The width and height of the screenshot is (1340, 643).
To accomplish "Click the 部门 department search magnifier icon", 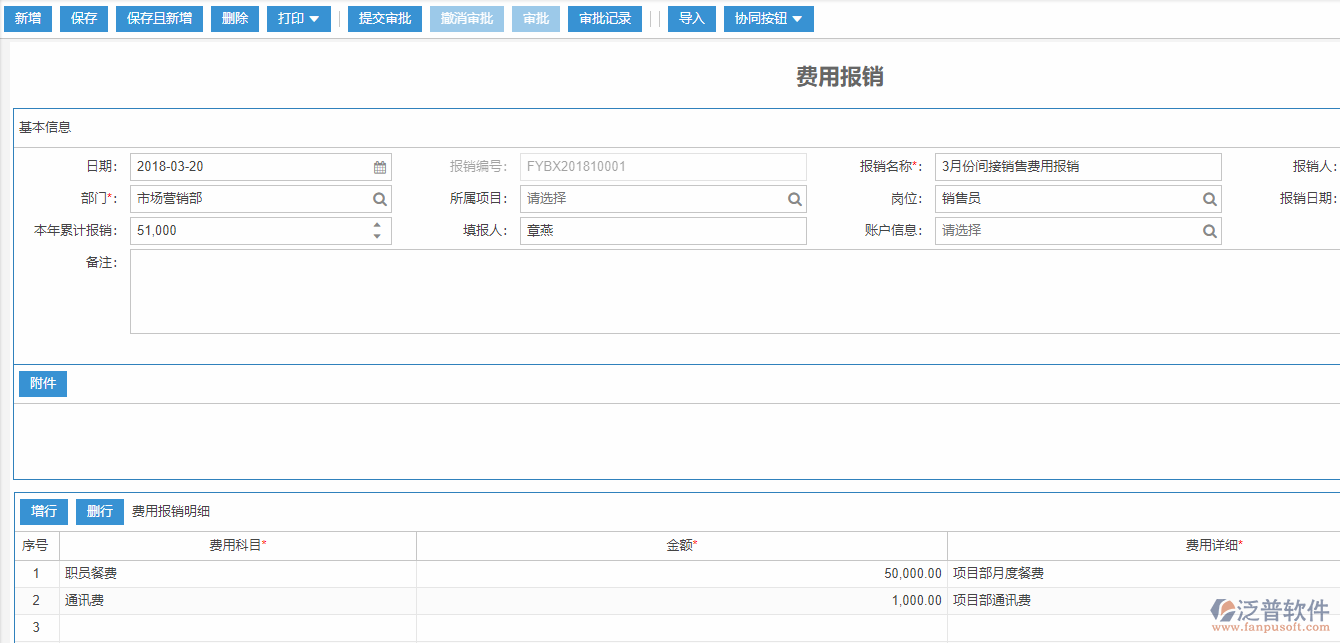I will tap(378, 198).
